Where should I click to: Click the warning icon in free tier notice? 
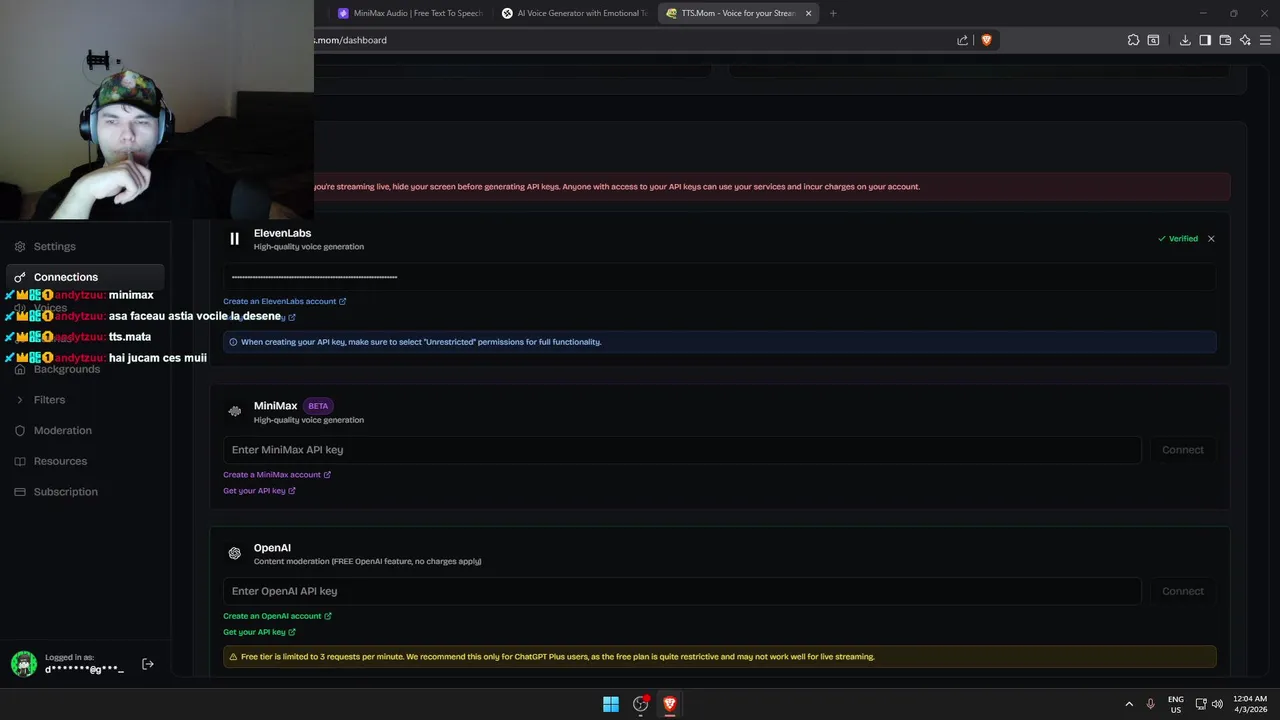pos(233,657)
